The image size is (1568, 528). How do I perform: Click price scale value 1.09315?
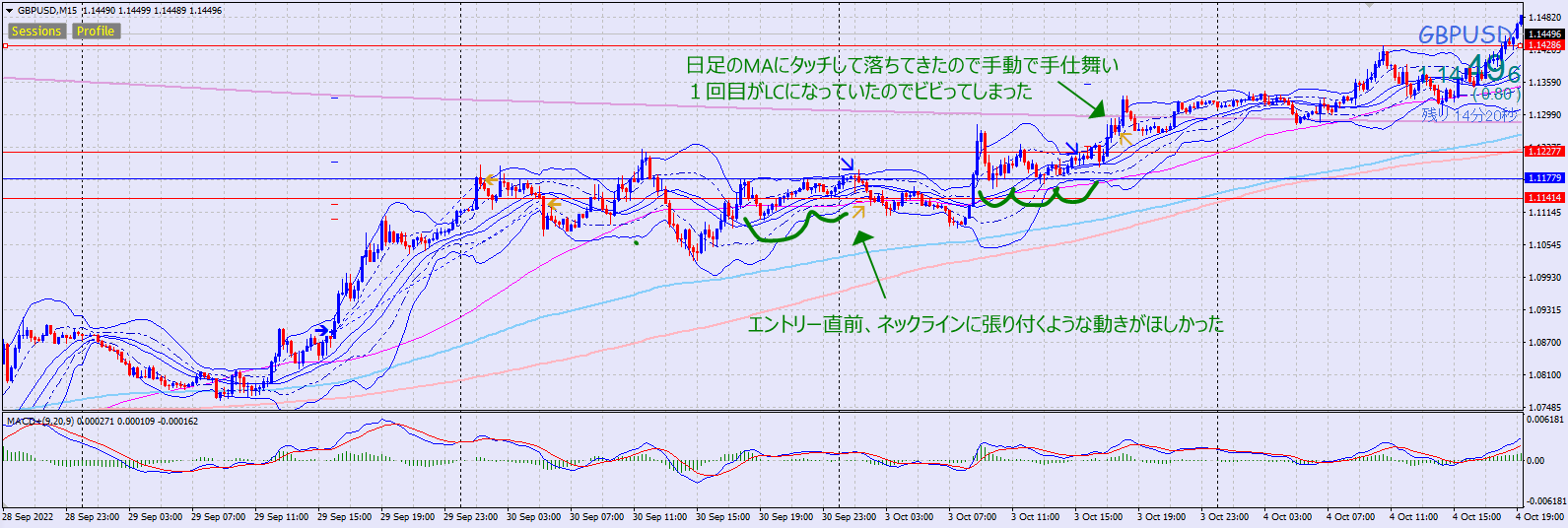[x=1544, y=310]
